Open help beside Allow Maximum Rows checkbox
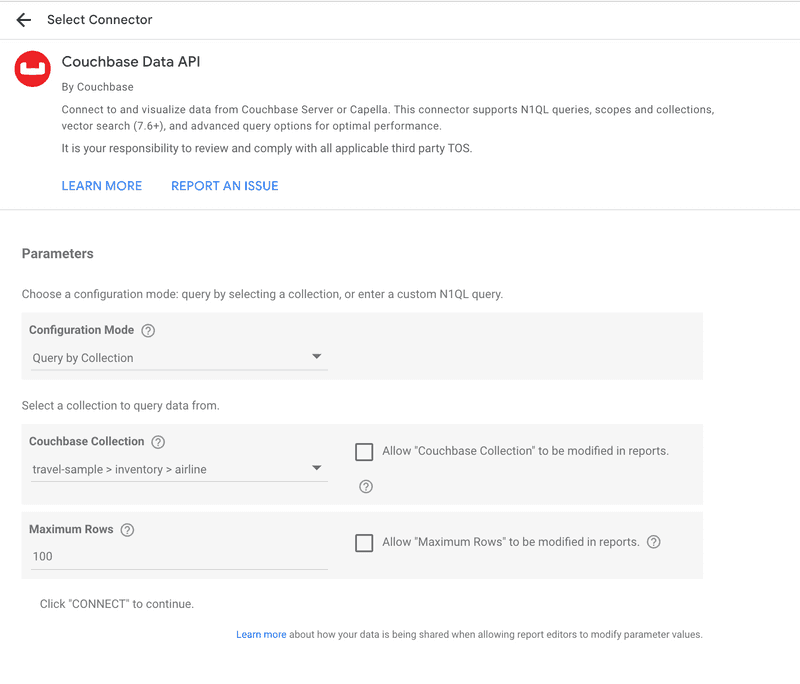The width and height of the screenshot is (800, 684). coord(654,542)
